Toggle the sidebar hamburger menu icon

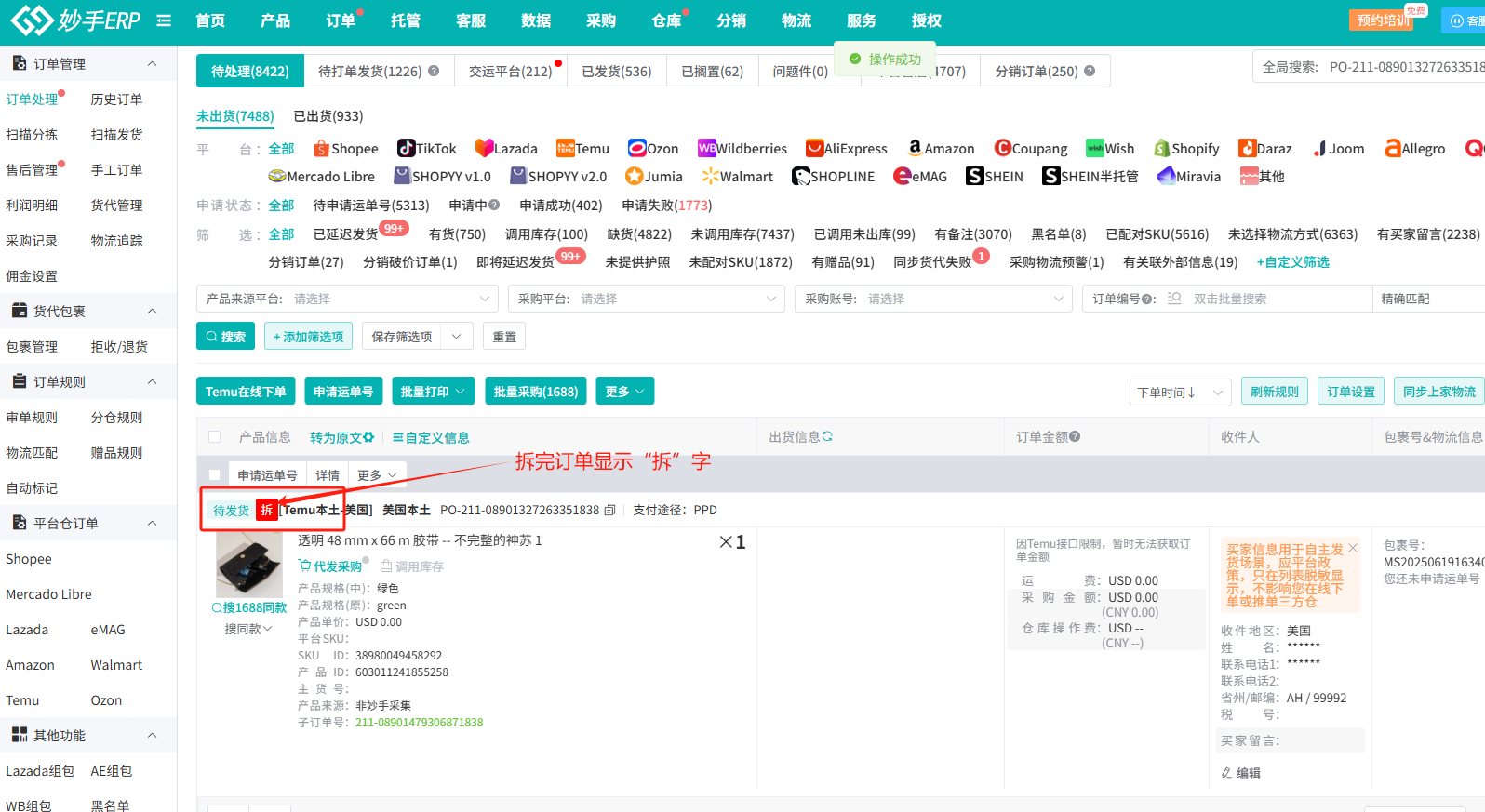click(x=164, y=20)
